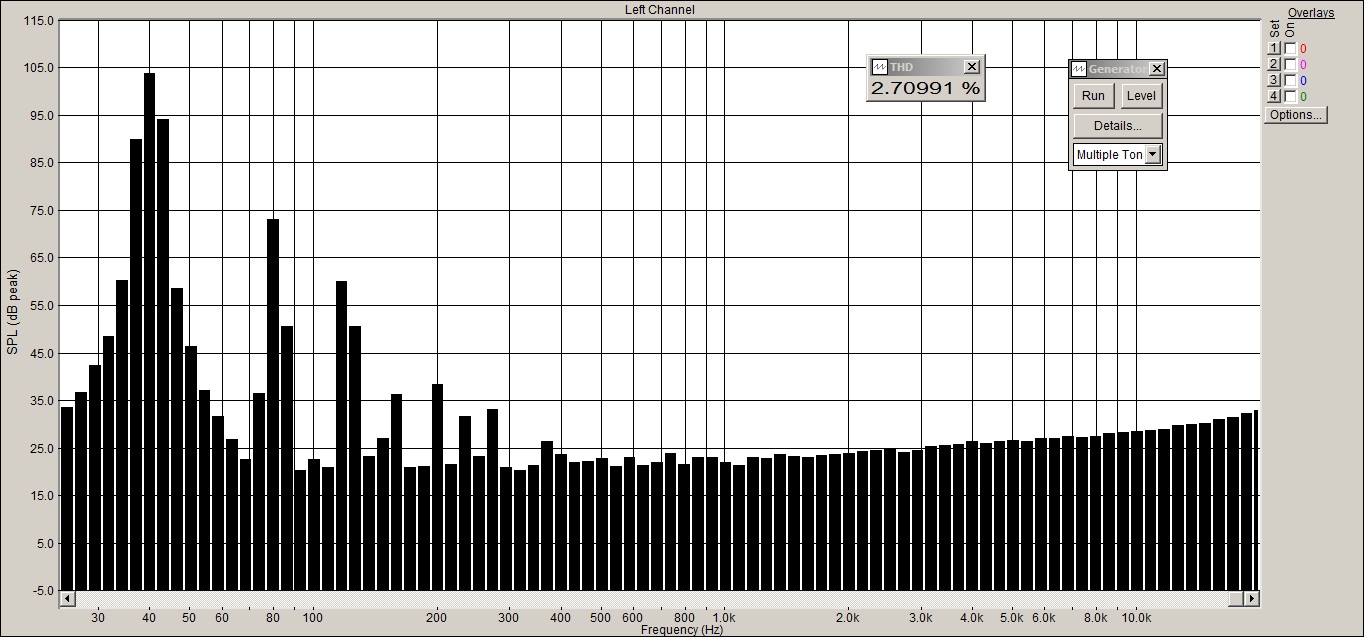Click the THD value 2.70991 %
The width and height of the screenshot is (1364, 637).
tap(925, 88)
